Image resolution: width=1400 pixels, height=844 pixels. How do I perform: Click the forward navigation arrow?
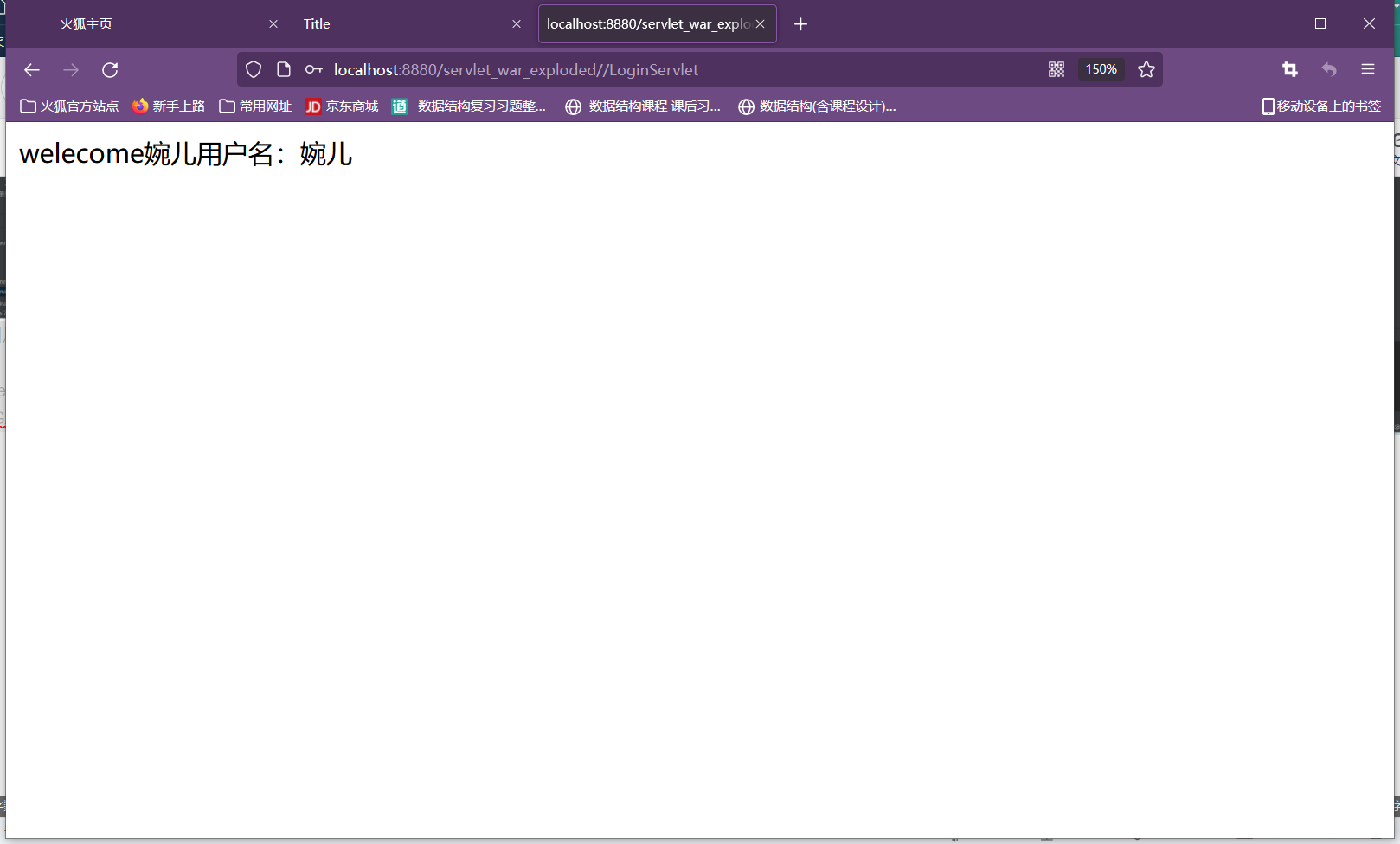pos(71,69)
